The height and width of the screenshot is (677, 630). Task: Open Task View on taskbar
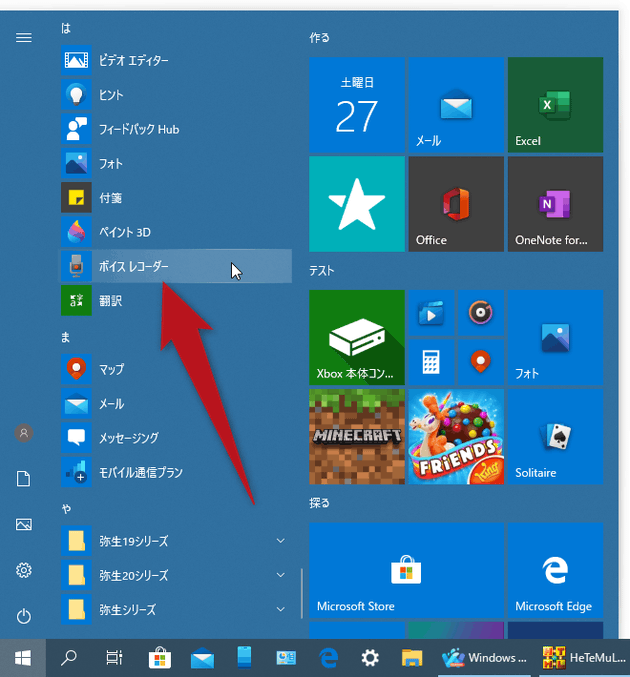114,658
